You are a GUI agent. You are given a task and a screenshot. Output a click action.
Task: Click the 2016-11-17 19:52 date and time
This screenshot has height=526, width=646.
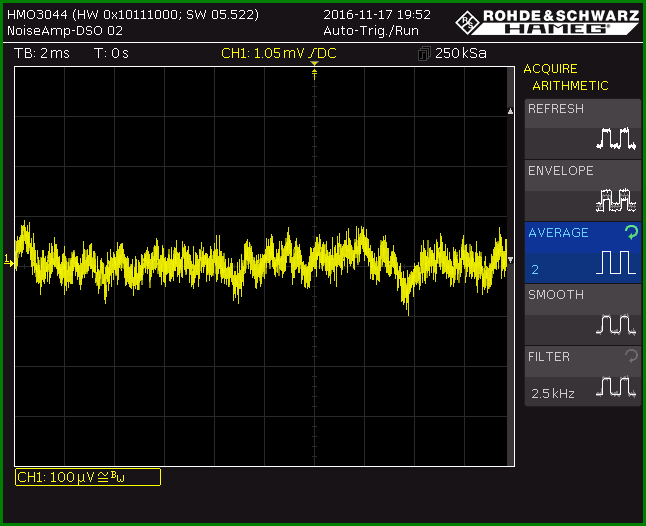click(x=377, y=15)
